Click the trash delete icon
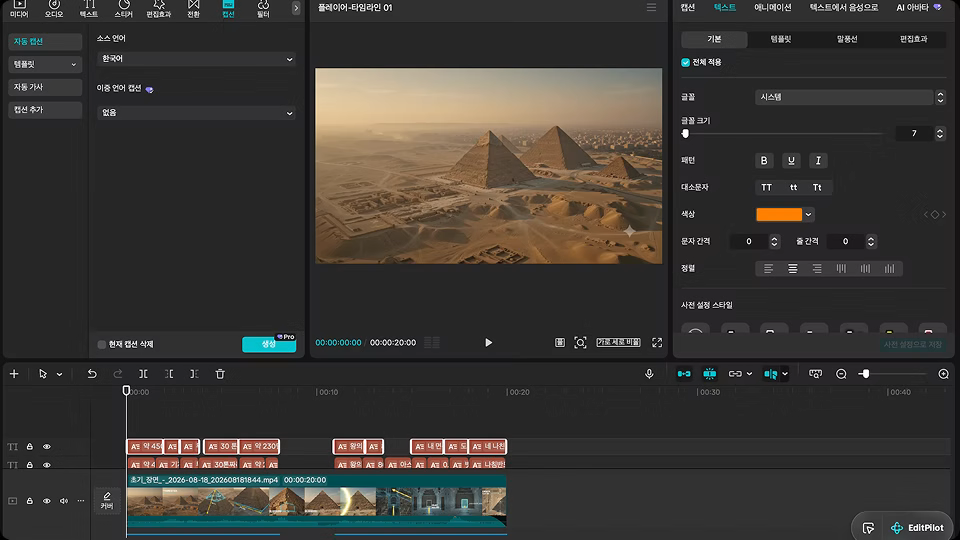 coord(220,373)
